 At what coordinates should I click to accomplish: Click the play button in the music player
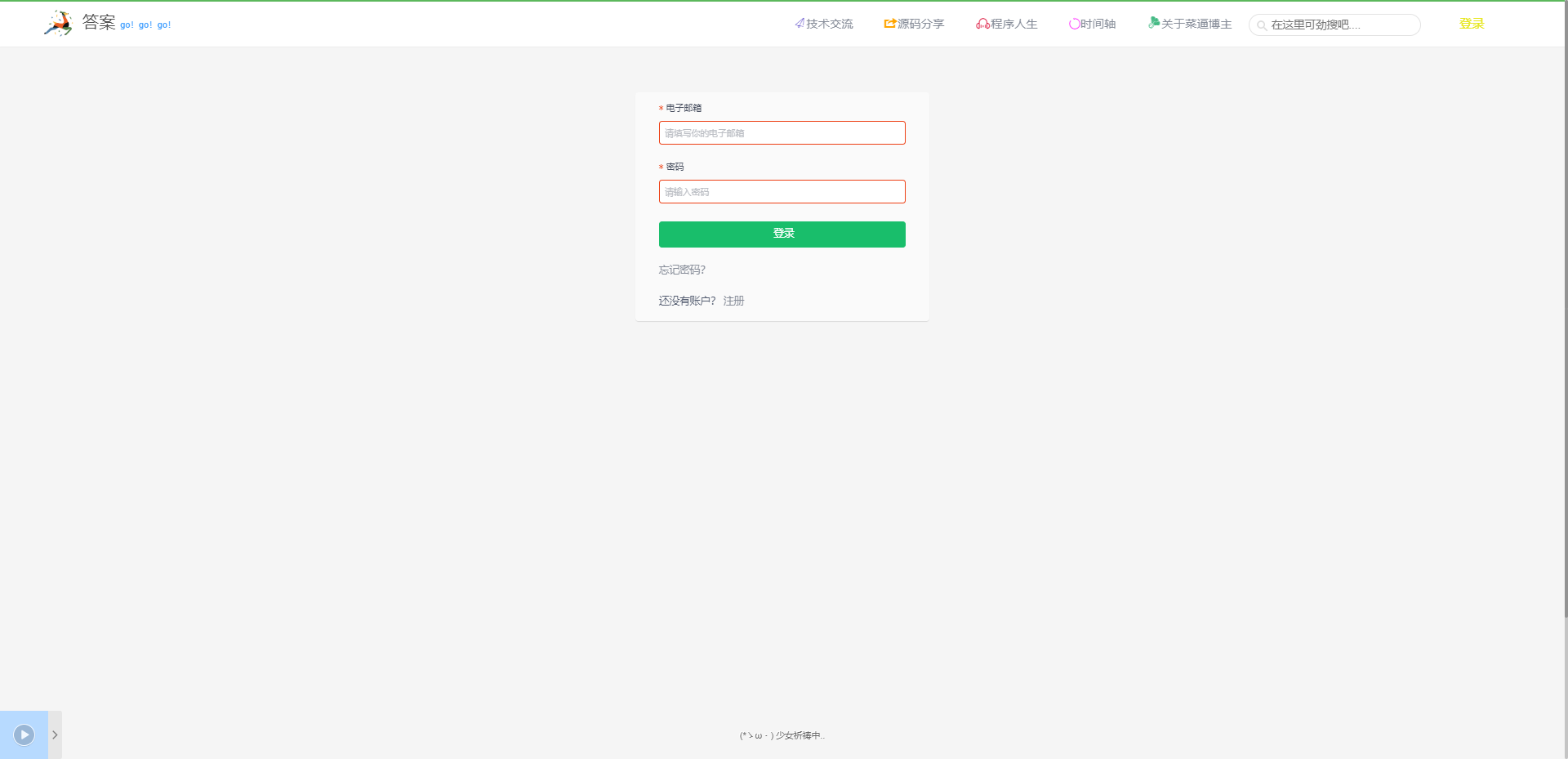tap(24, 734)
